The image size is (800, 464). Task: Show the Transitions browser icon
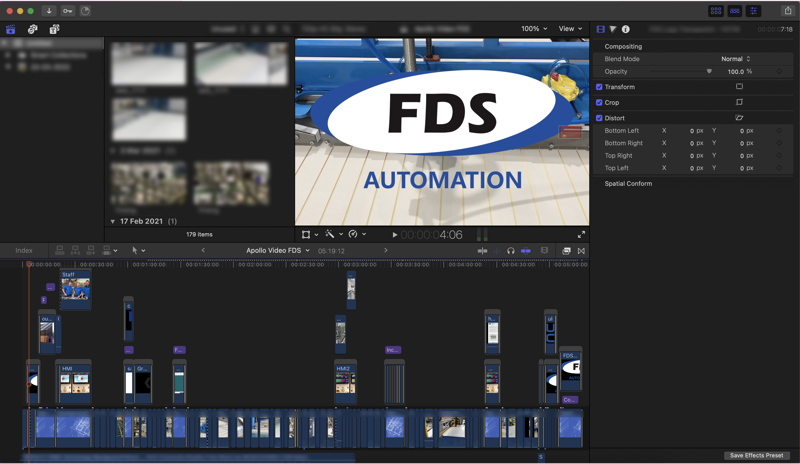pos(581,251)
